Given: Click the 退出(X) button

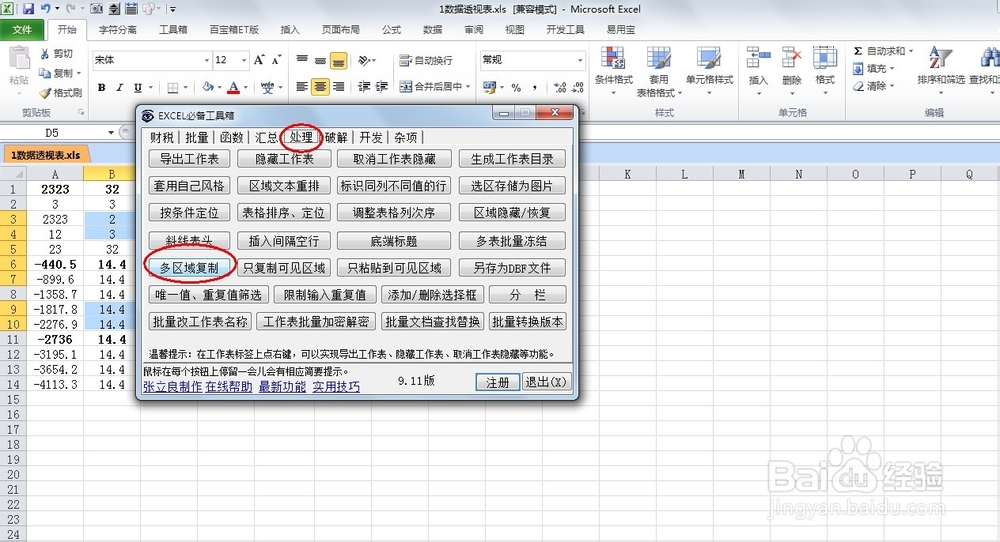Looking at the screenshot, I should pyautogui.click(x=546, y=382).
